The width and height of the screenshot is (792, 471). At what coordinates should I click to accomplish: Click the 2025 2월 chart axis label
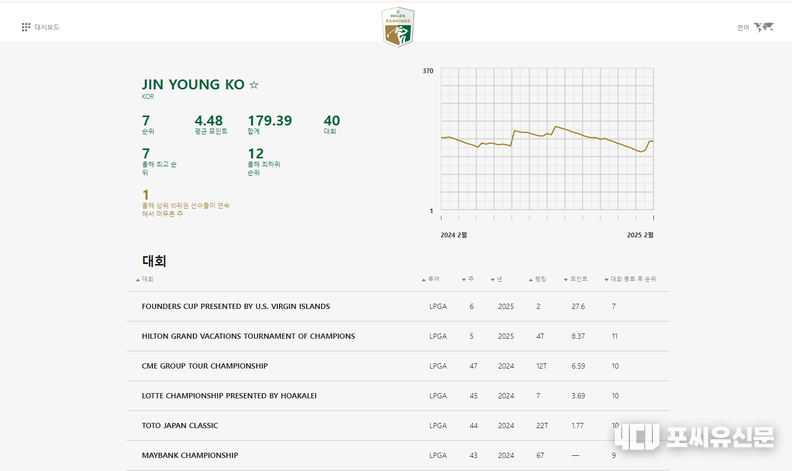(x=640, y=235)
